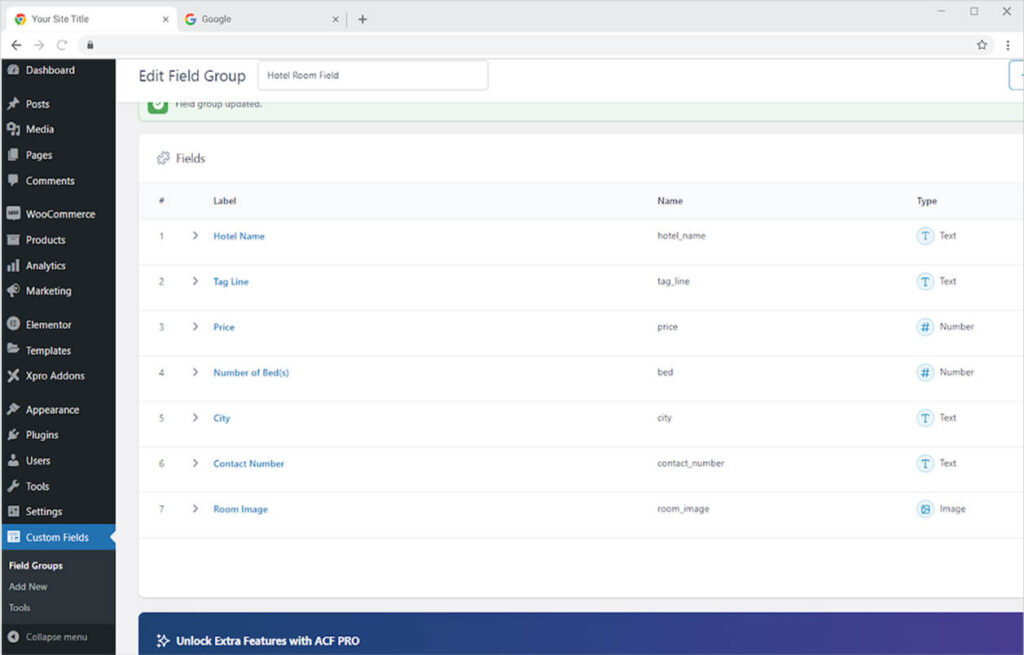1024x655 pixels.
Task: Click the Dashboard icon in sidebar
Action: 13,70
